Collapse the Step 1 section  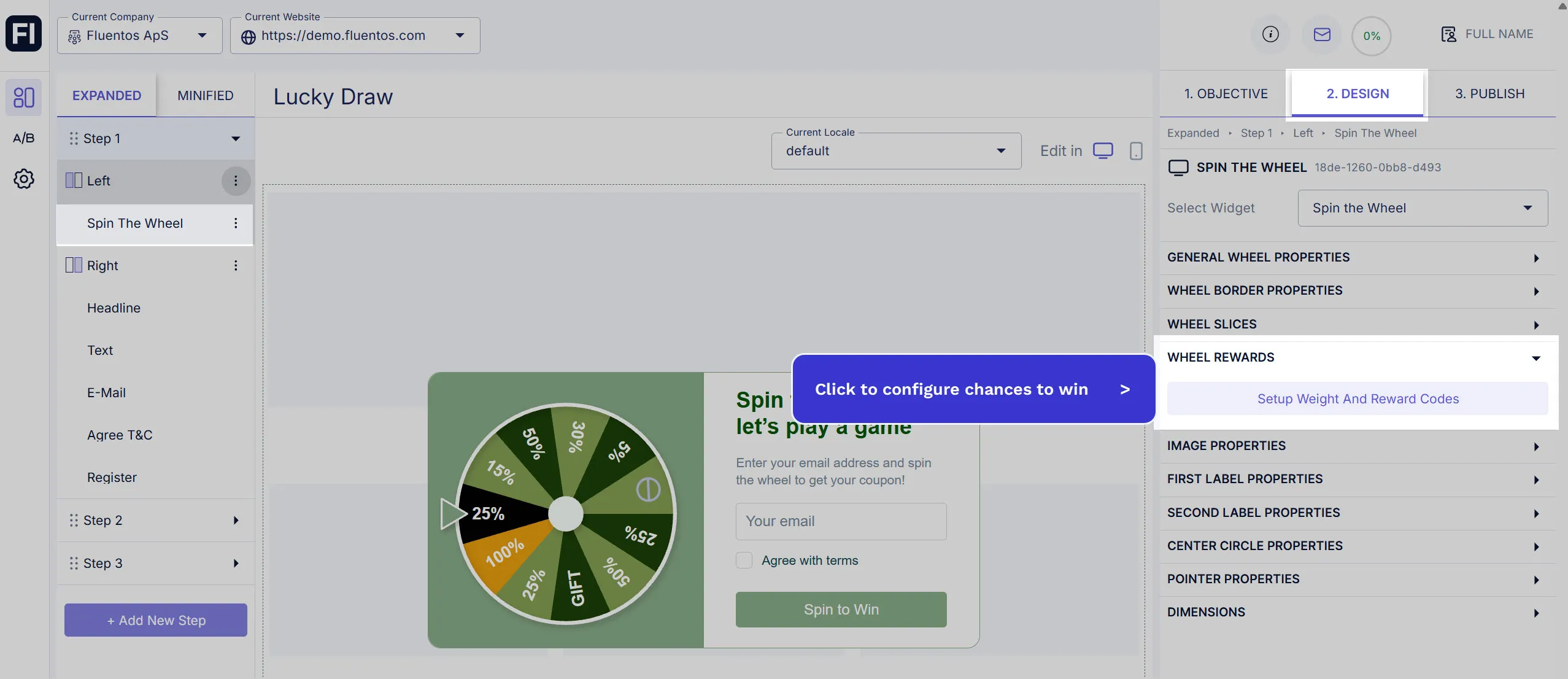coord(236,139)
